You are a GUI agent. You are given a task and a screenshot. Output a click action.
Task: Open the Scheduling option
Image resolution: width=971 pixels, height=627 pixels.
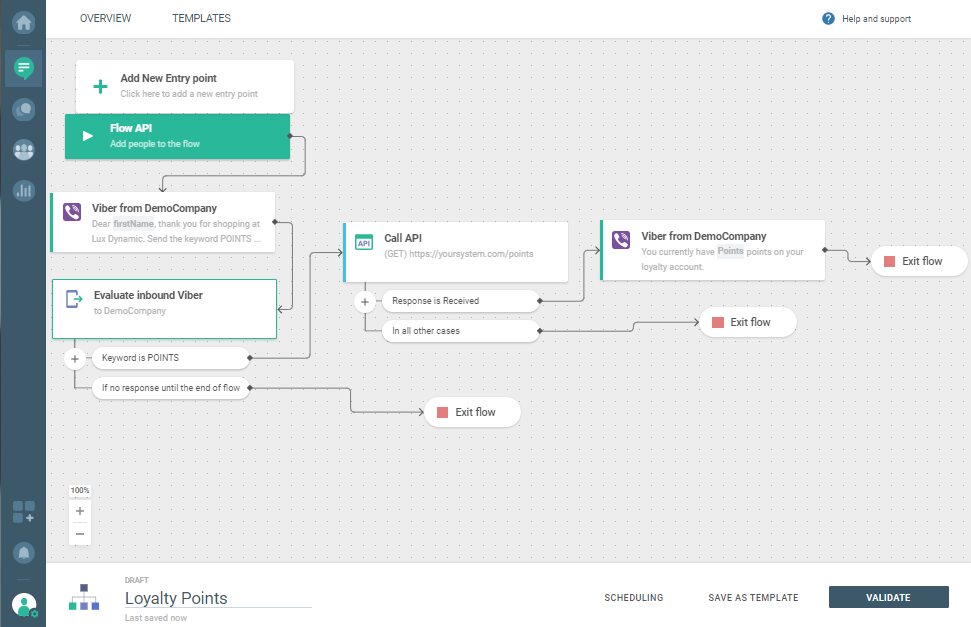pos(633,598)
